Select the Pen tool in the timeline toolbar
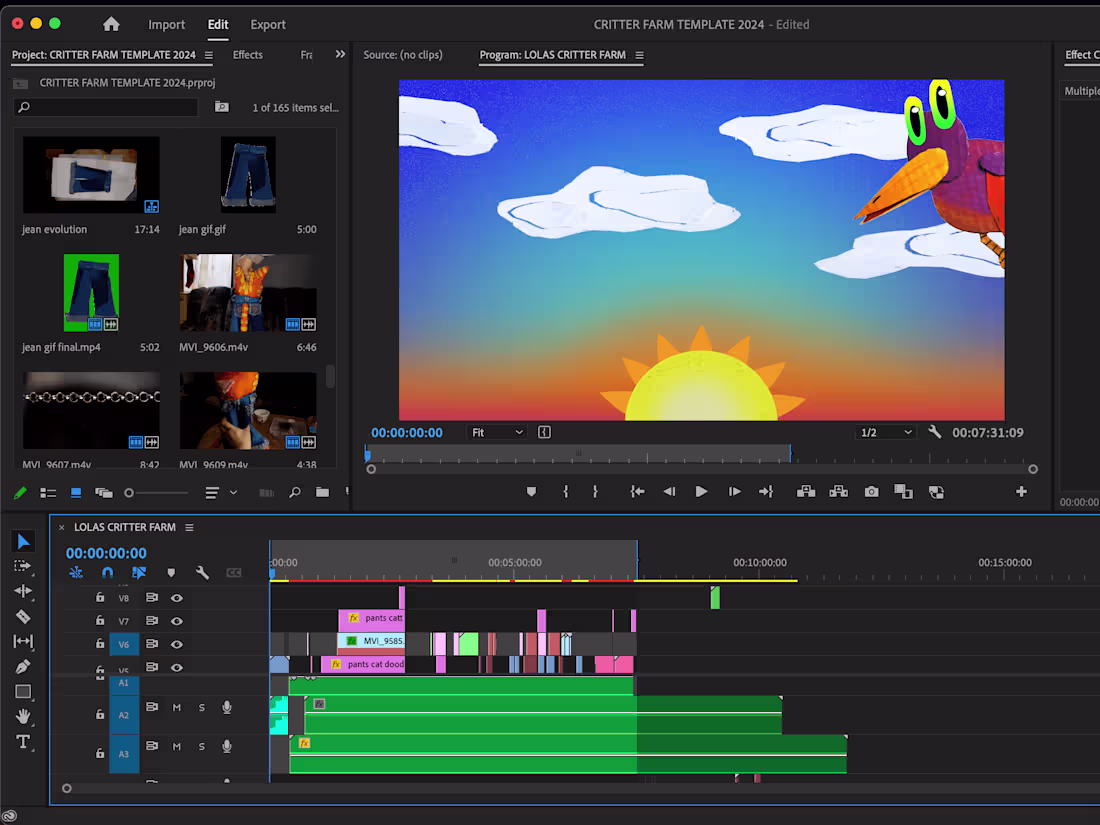The image size is (1100, 825). coord(24,666)
